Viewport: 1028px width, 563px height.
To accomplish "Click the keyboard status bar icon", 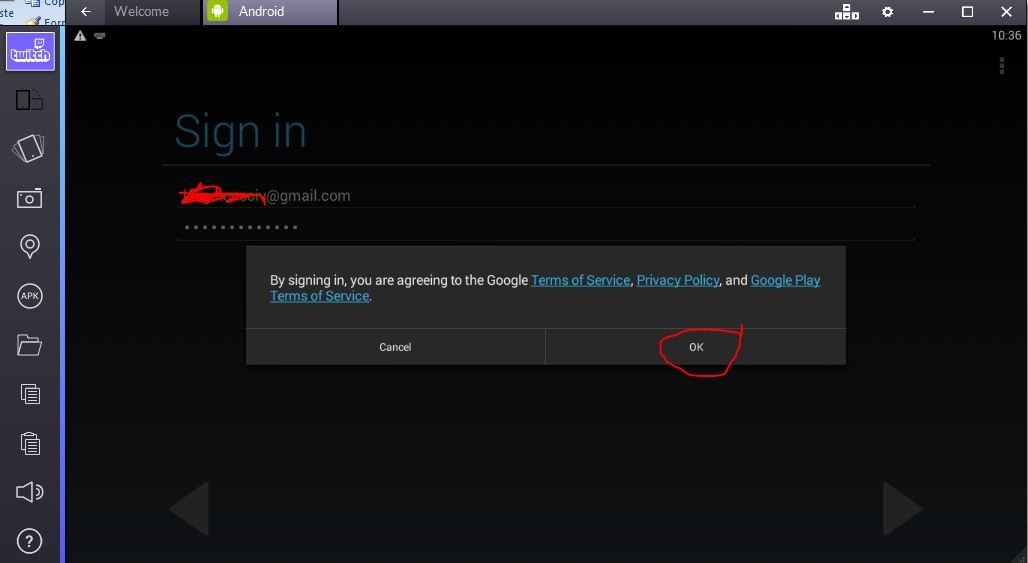I will 100,35.
